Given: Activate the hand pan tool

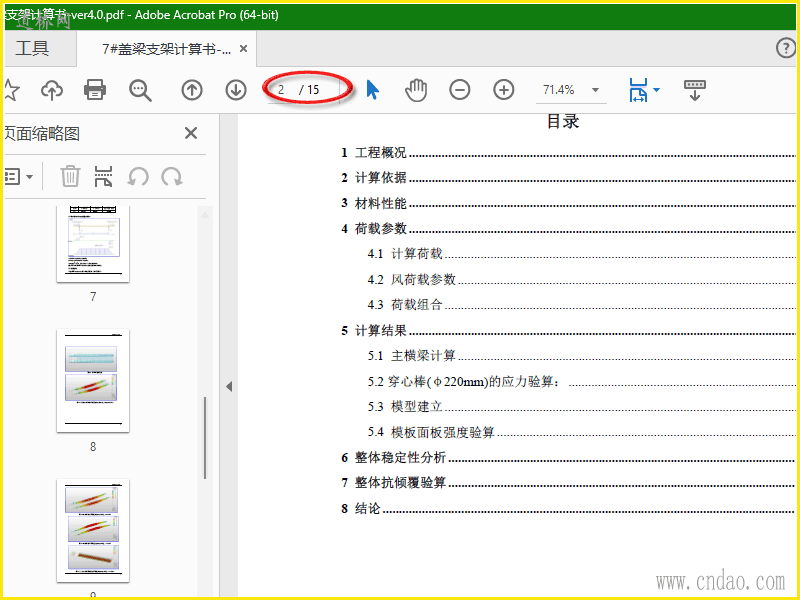Looking at the screenshot, I should 416,90.
